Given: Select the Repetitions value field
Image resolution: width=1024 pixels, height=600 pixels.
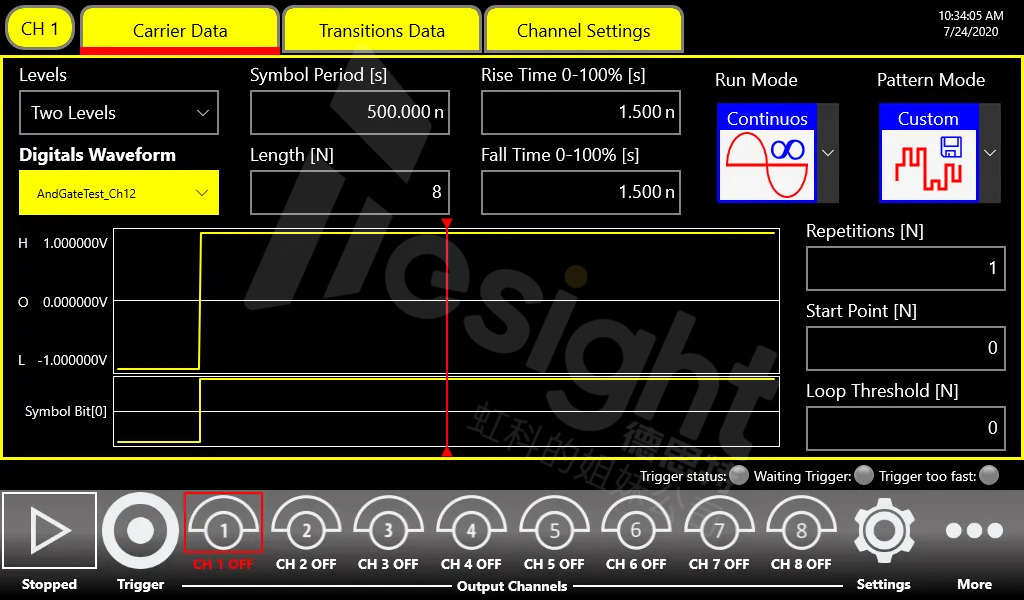Looking at the screenshot, I should [905, 268].
